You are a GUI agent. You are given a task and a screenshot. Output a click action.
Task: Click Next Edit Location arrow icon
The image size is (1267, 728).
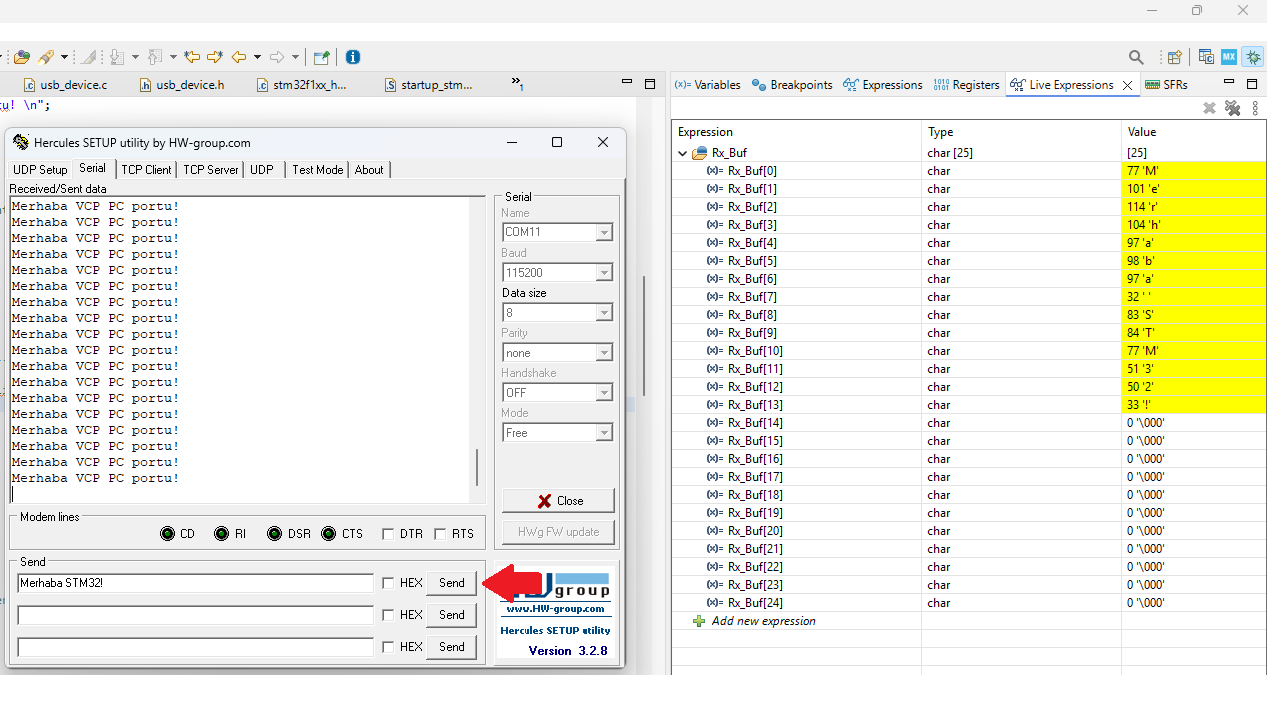(214, 57)
